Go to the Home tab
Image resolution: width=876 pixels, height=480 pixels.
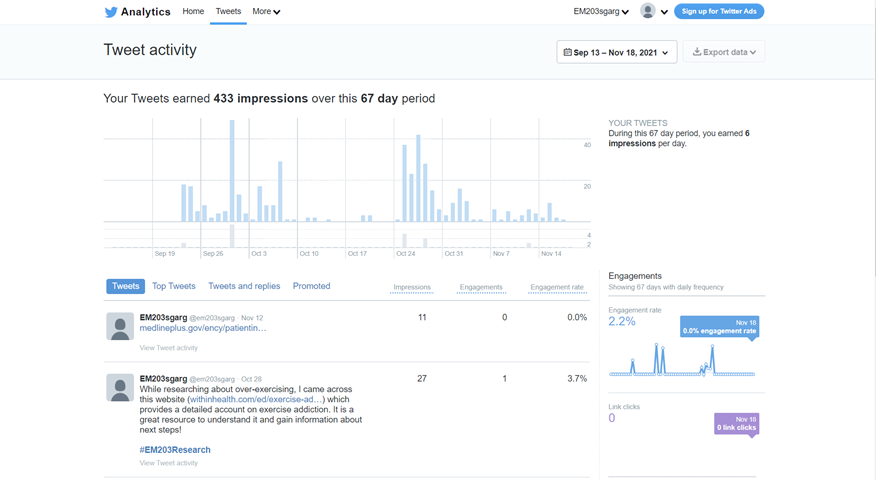coord(193,11)
